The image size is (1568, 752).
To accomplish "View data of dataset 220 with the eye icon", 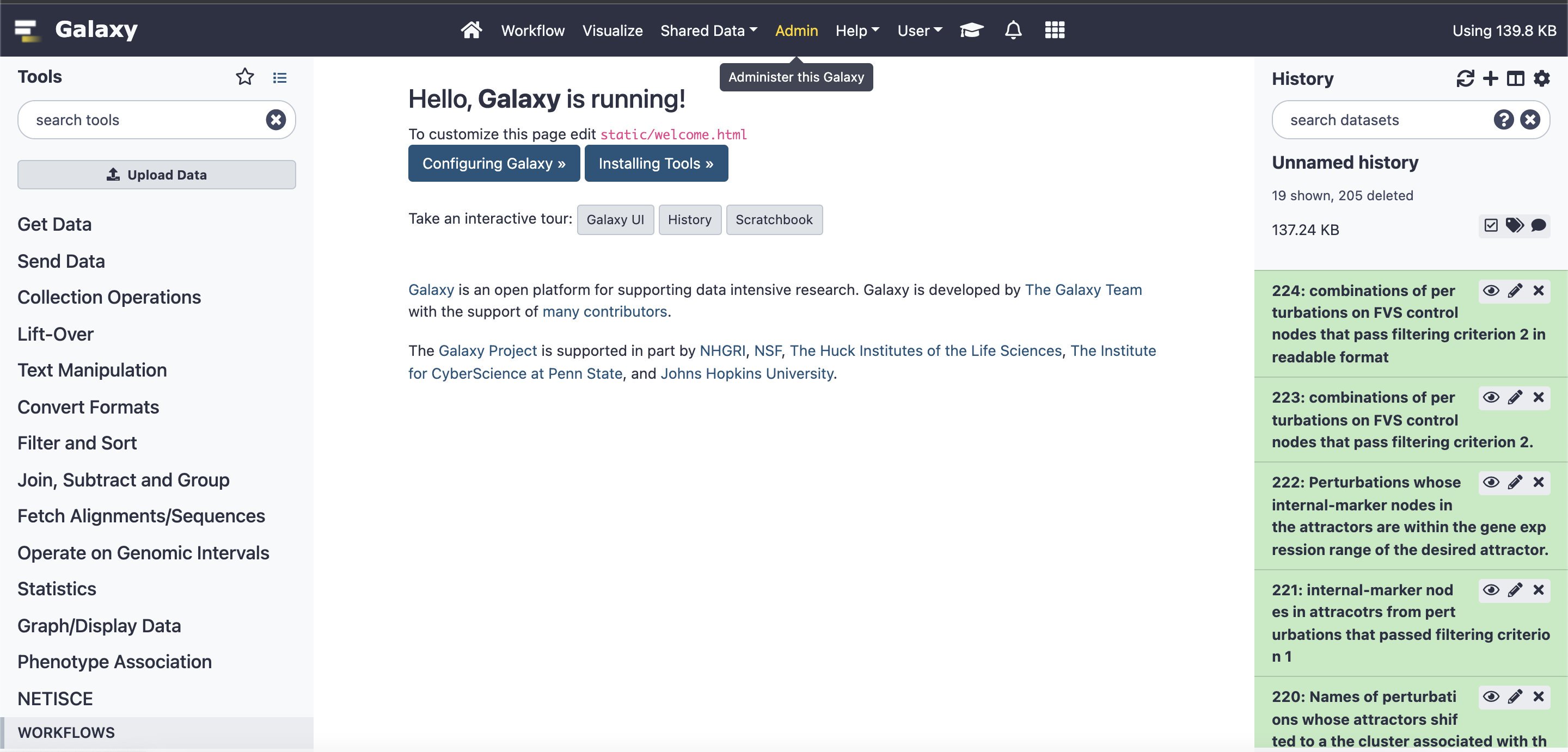I will (1491, 696).
